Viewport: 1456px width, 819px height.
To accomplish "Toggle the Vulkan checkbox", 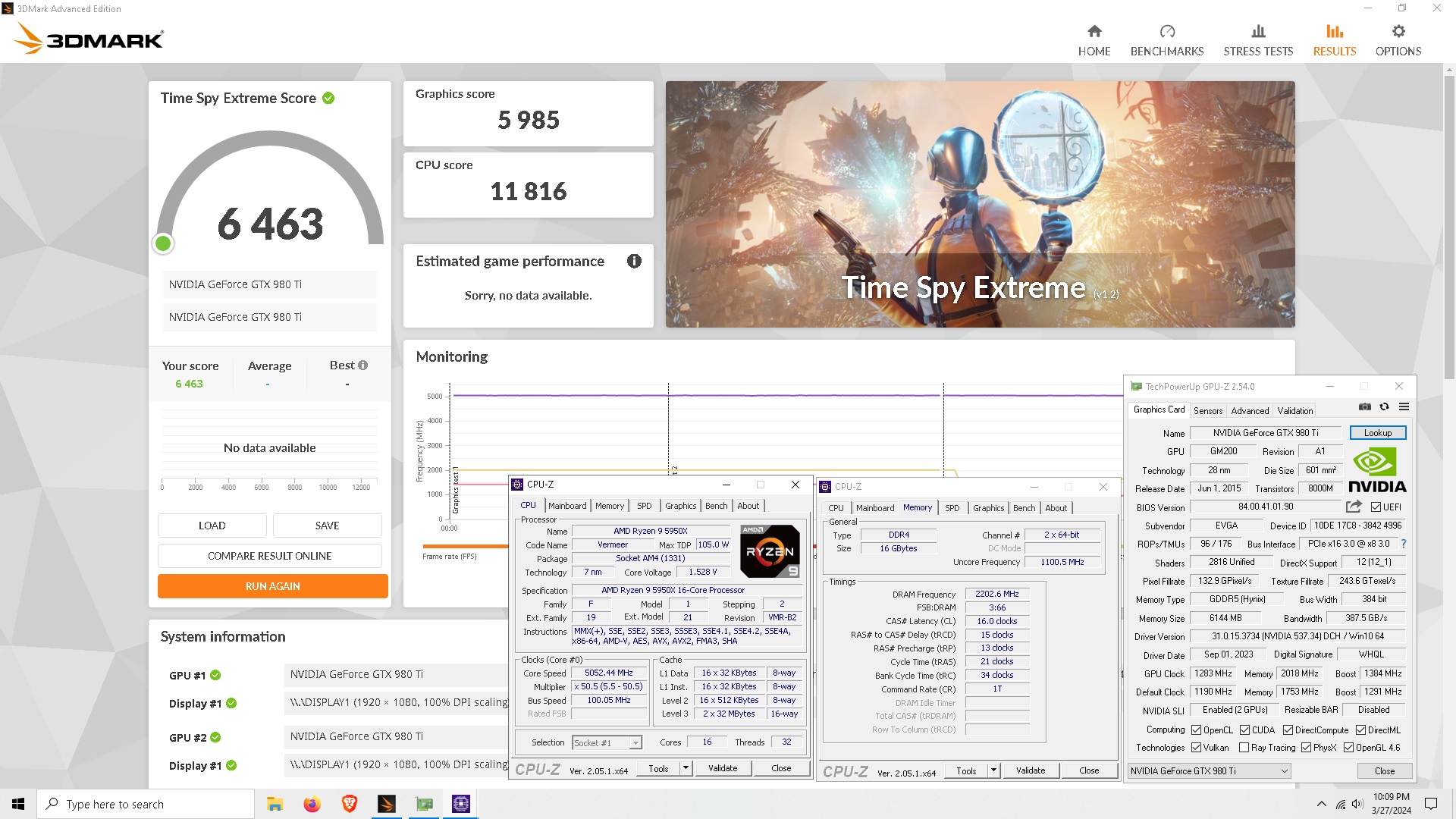I will [x=1196, y=748].
